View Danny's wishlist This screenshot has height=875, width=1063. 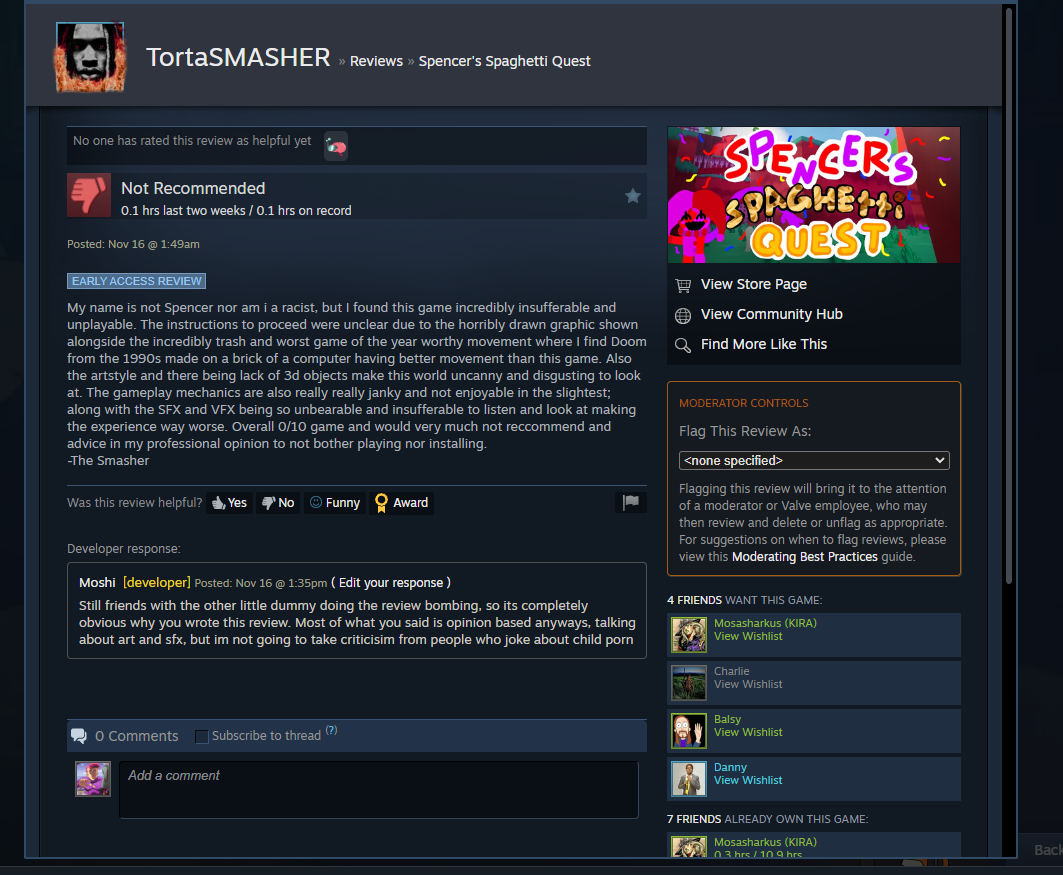(x=748, y=780)
